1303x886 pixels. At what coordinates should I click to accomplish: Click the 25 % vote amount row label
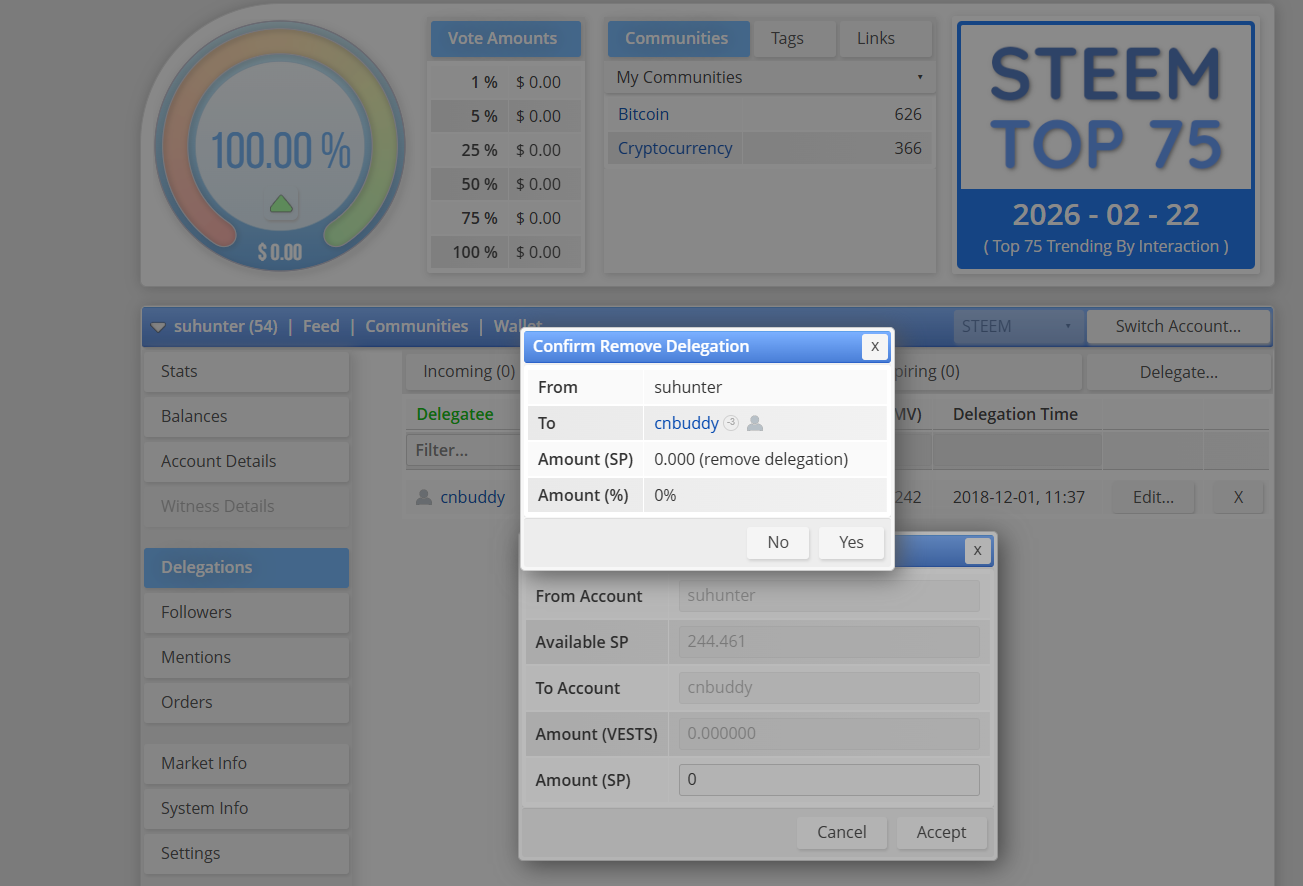coord(479,150)
